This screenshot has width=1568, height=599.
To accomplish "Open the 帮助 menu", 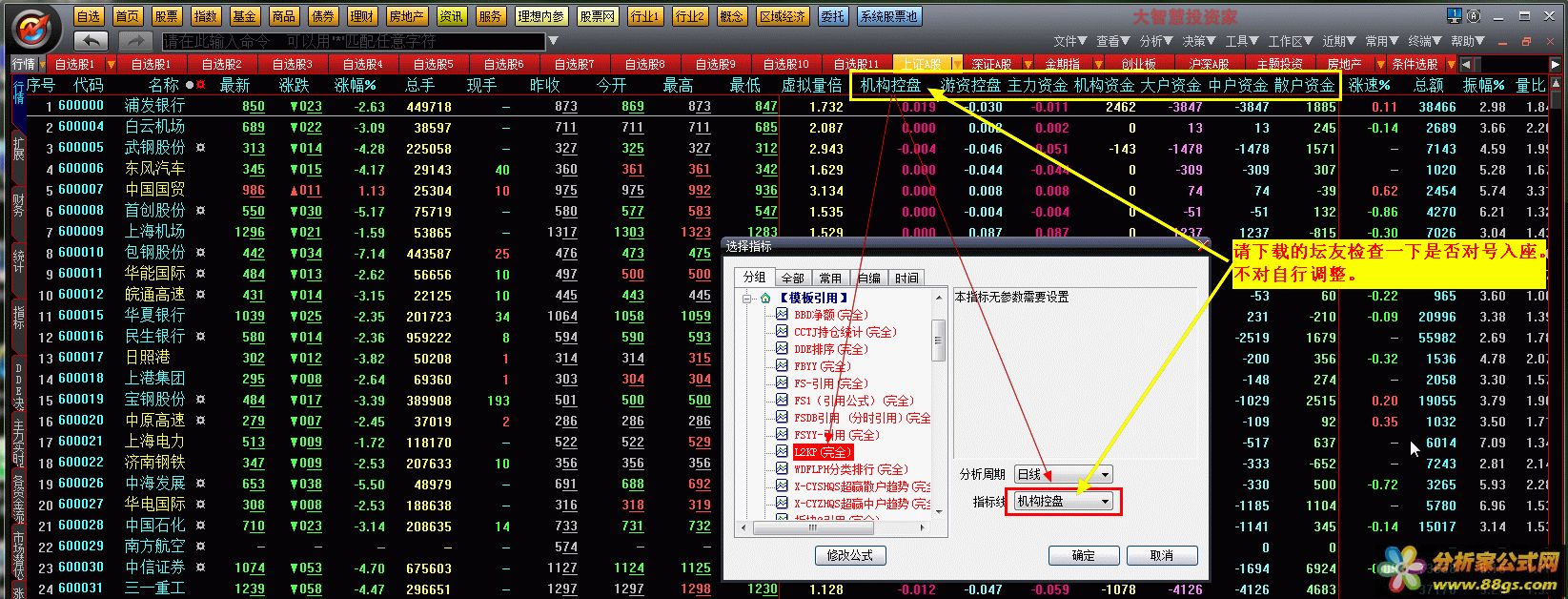I will 1468,41.
